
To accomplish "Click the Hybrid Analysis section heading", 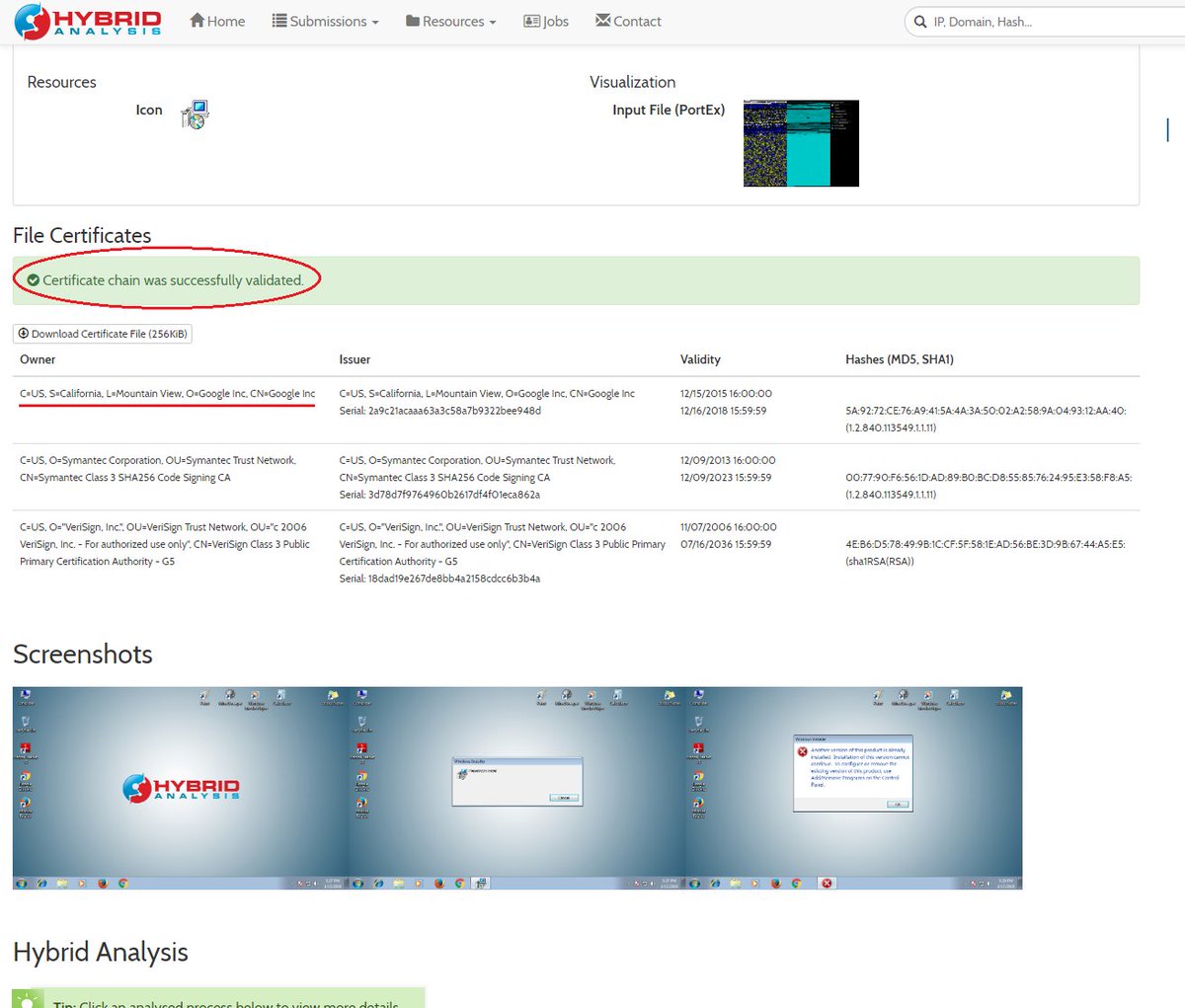I will tap(101, 952).
